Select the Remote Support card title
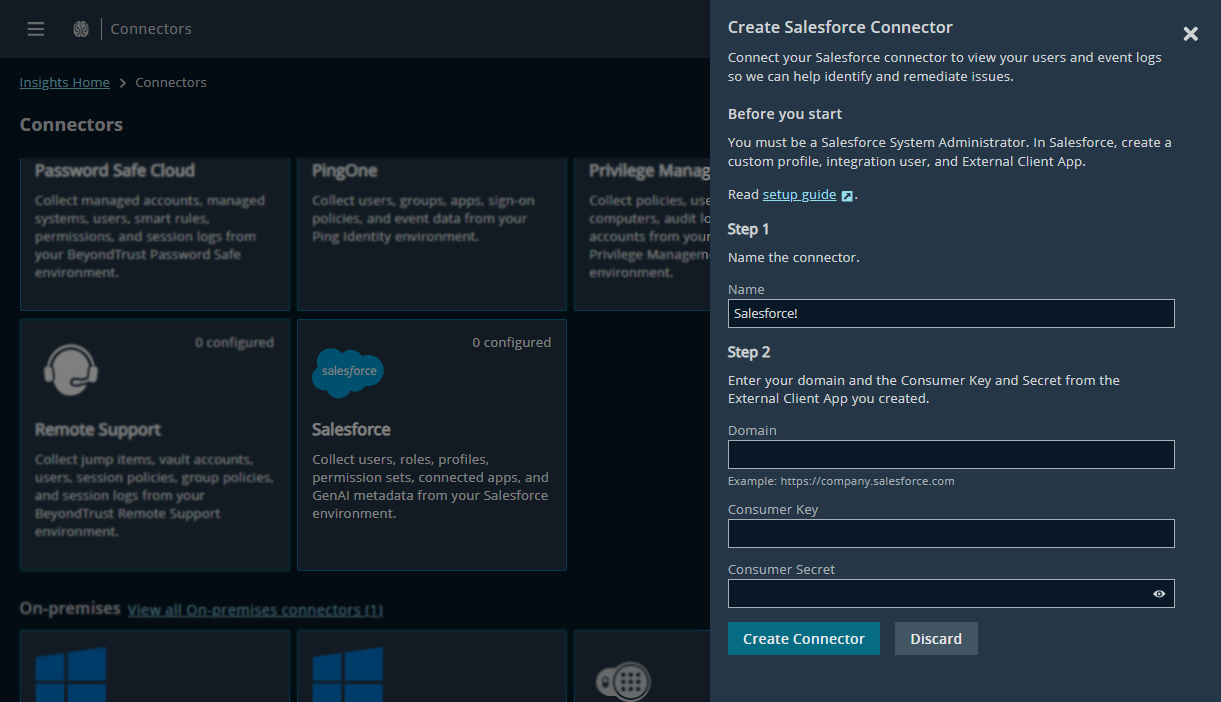The width and height of the screenshot is (1221, 702). click(98, 430)
